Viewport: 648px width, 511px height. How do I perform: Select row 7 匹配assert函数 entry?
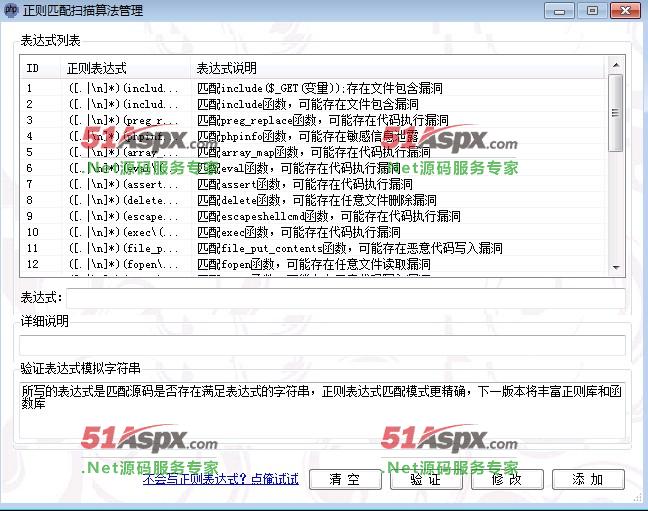[313, 184]
